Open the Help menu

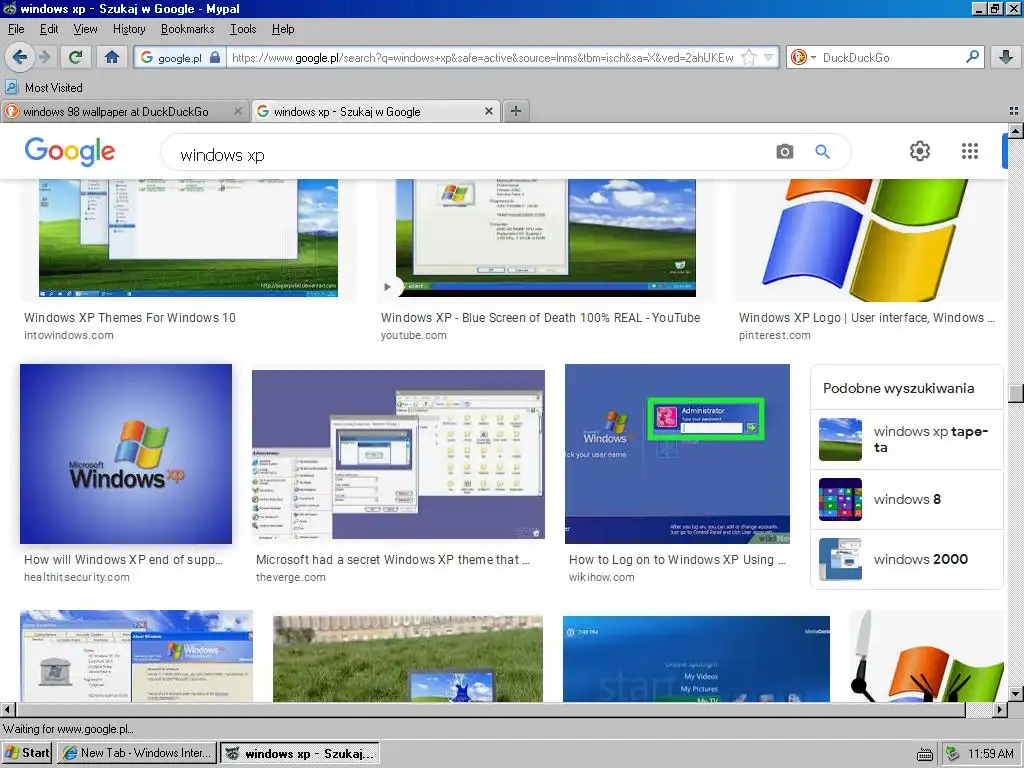(x=283, y=29)
